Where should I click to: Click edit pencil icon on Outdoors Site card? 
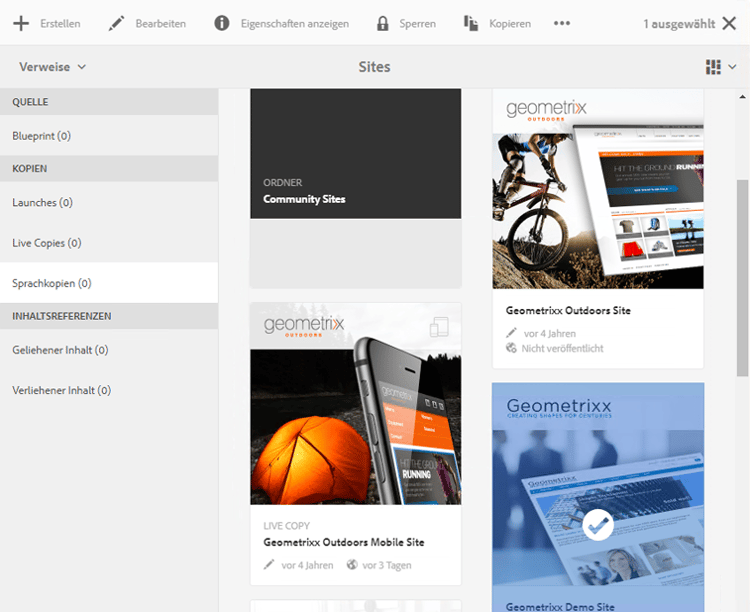(511, 333)
